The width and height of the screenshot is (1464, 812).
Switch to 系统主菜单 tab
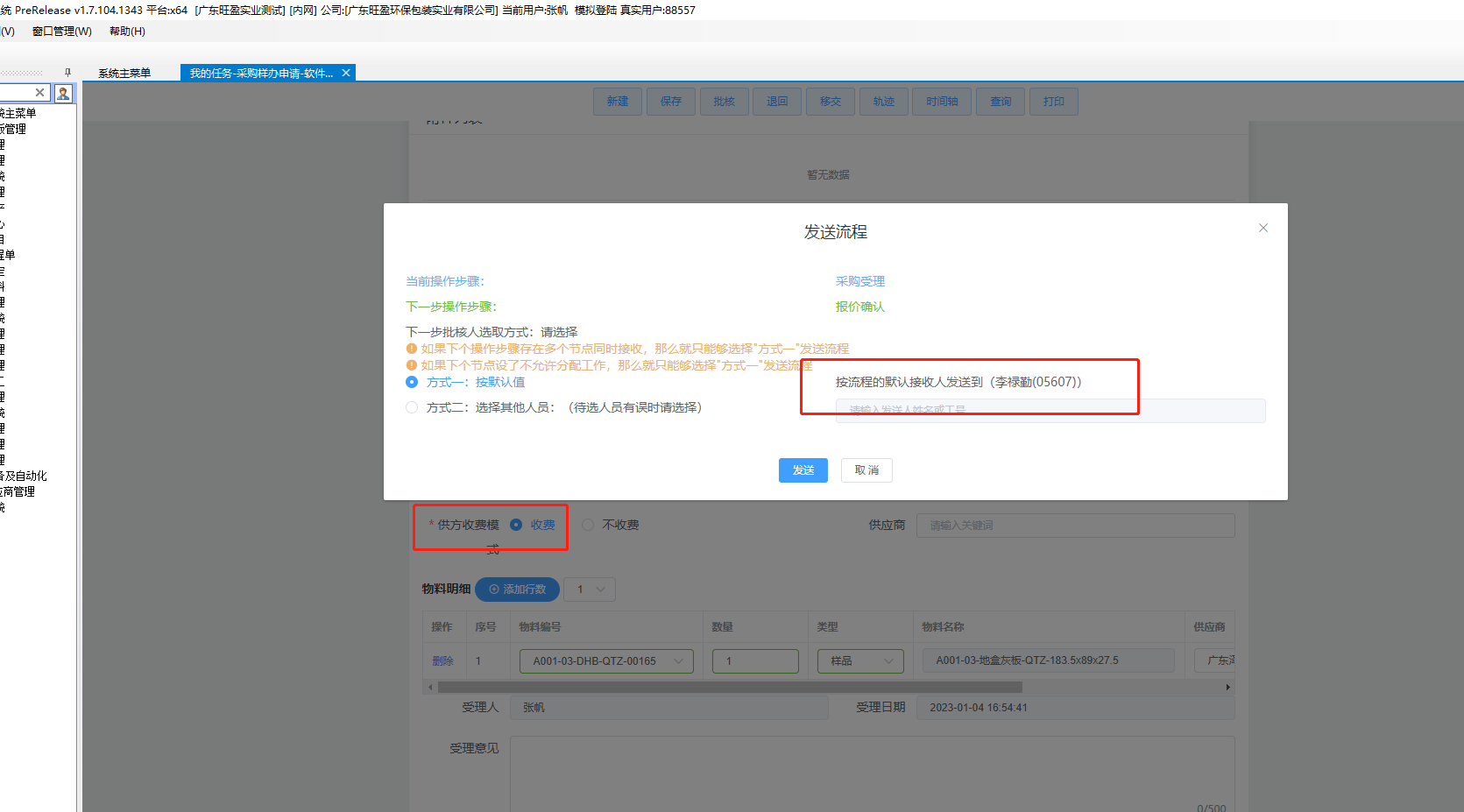tap(124, 73)
